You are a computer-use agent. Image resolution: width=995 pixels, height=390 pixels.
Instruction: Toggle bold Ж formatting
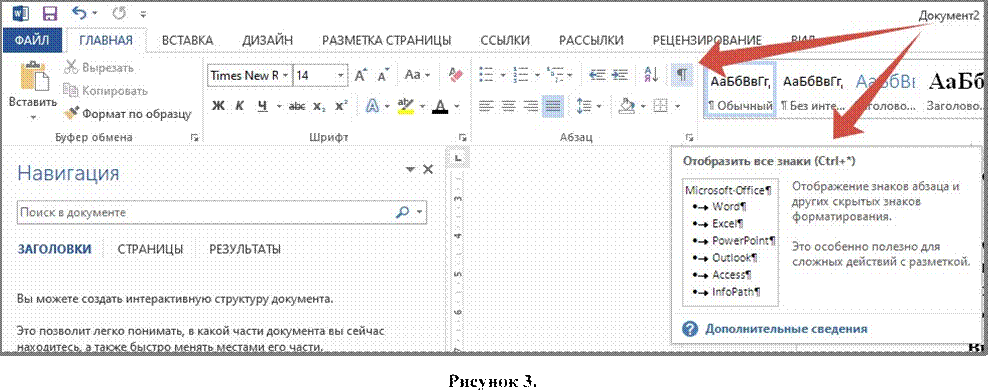pyautogui.click(x=218, y=106)
